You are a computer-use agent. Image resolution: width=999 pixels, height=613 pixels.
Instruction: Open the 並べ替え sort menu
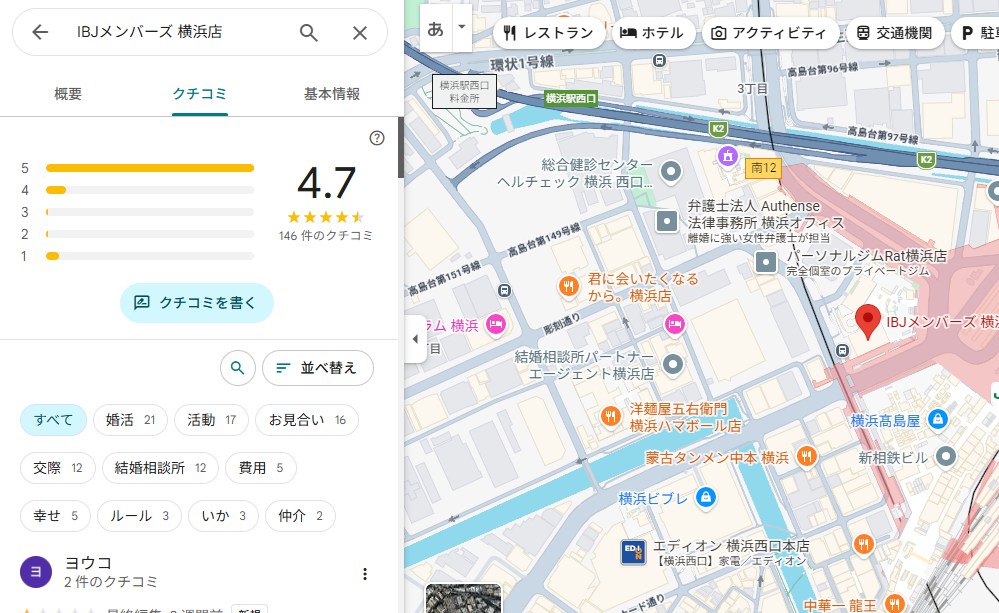[317, 368]
